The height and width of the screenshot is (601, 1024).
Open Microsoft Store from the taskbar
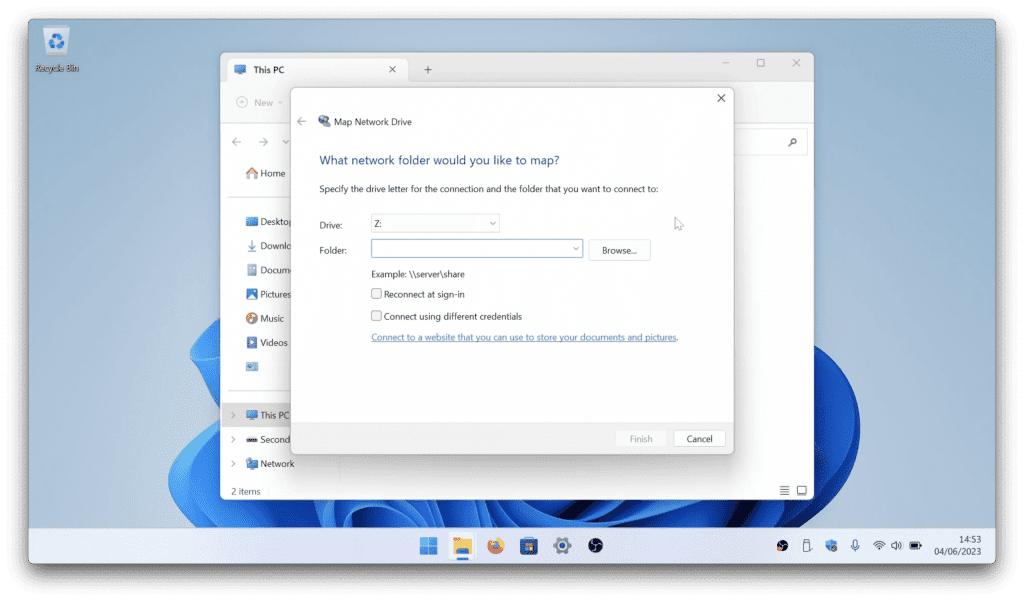coord(529,546)
